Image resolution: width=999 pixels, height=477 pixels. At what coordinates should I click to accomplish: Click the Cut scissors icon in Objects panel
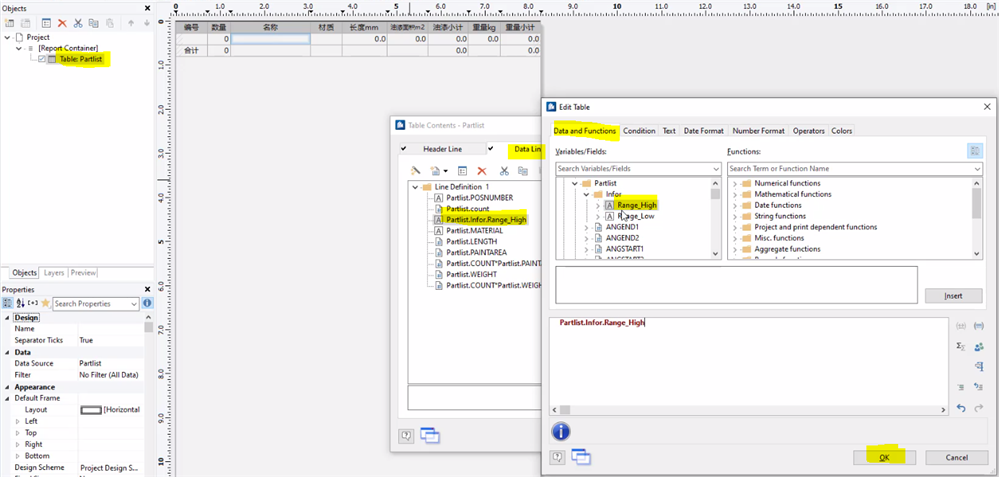click(78, 23)
